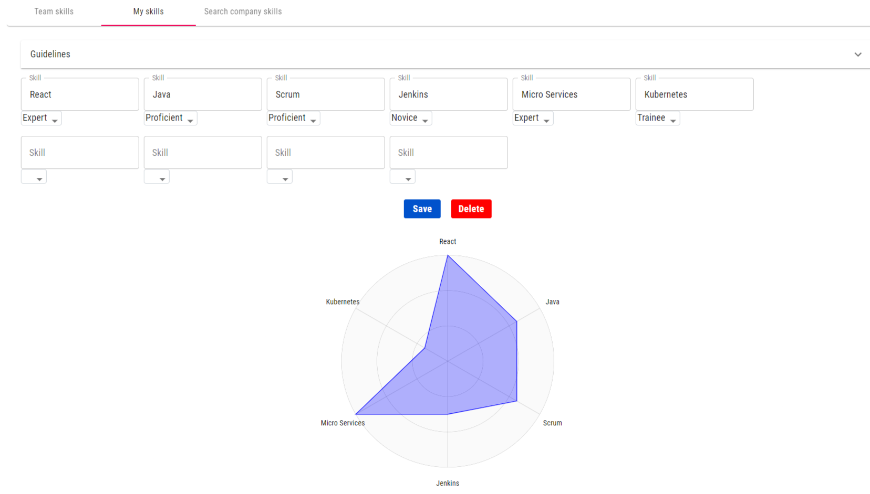Screen dimensions: 870x494
Task: Open the Micro Services Expert dropdown
Action: (x=532, y=119)
